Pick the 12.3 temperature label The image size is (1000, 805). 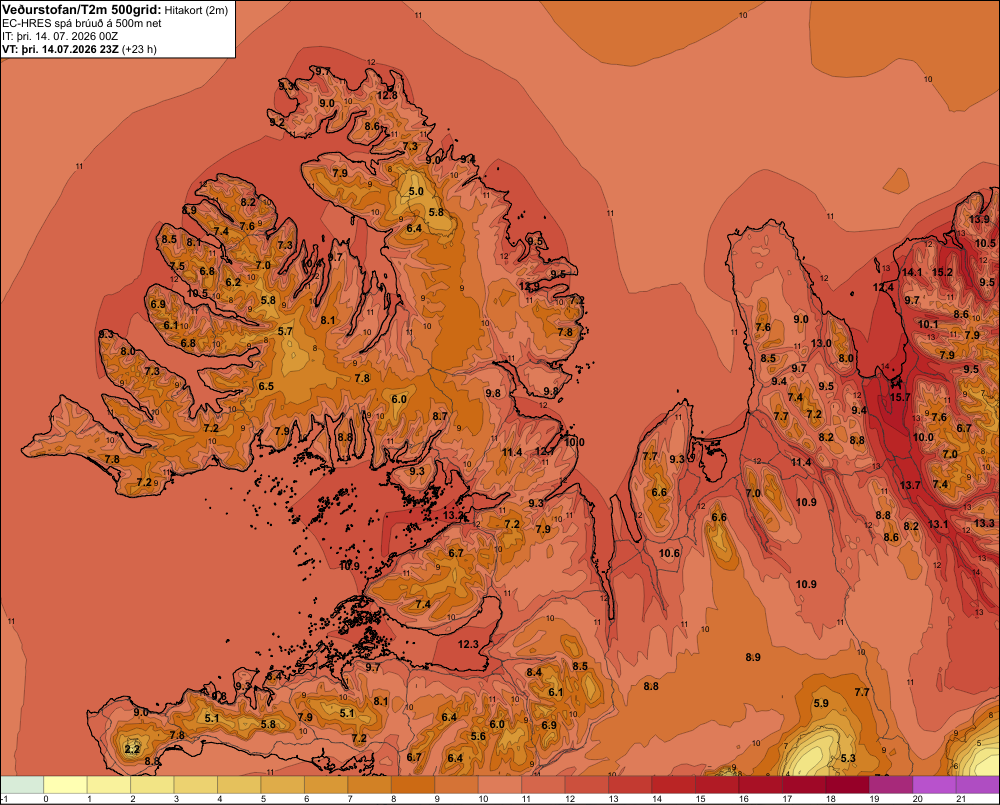(x=468, y=644)
